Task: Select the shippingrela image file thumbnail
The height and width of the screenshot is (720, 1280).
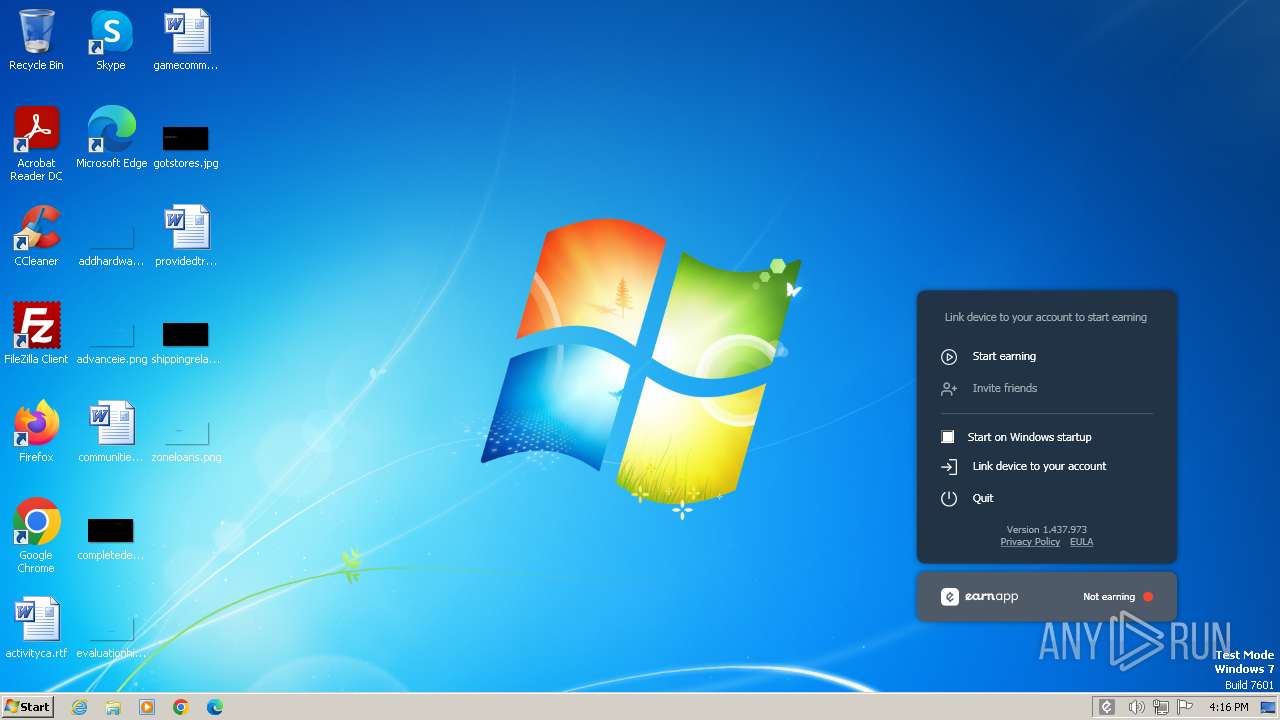Action: click(x=186, y=334)
